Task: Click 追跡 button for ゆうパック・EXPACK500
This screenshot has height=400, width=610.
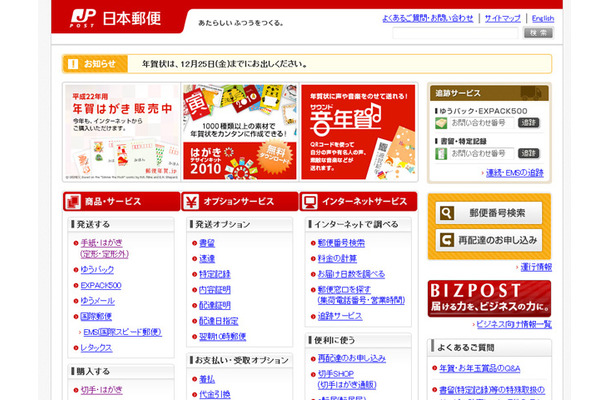Action: point(529,123)
